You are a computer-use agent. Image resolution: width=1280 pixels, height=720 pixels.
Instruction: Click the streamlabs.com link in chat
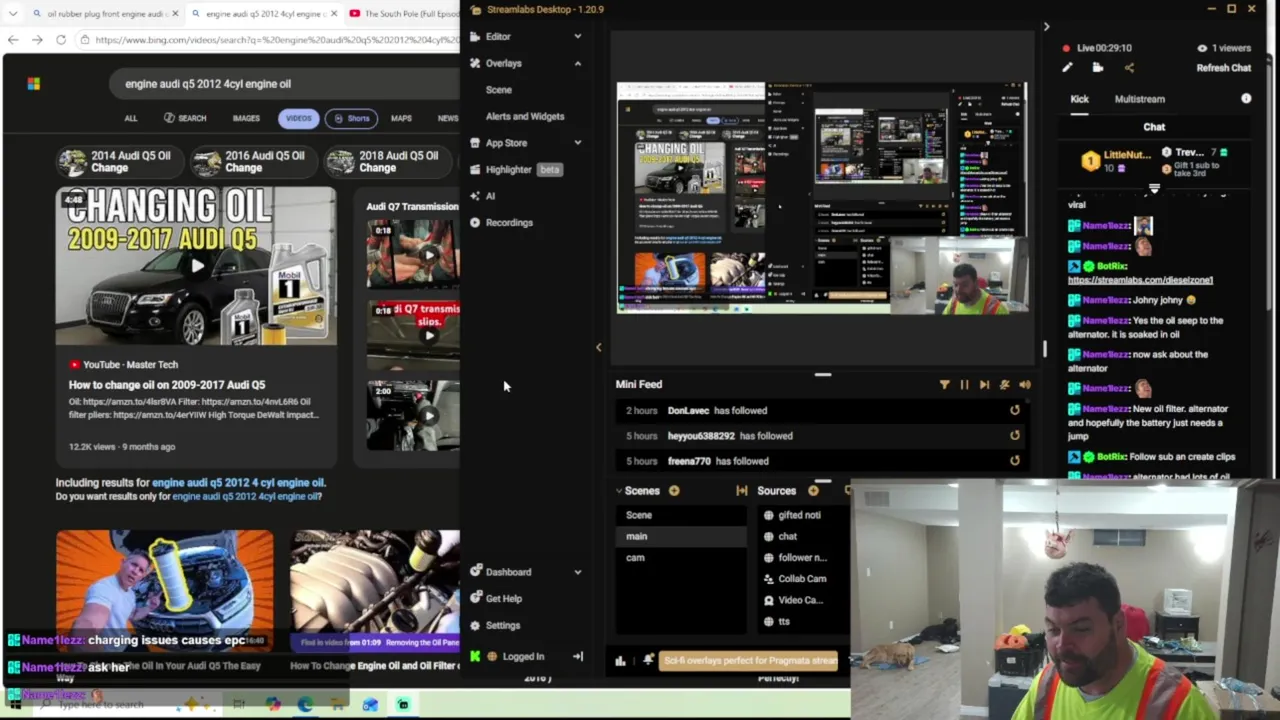[x=1140, y=280]
